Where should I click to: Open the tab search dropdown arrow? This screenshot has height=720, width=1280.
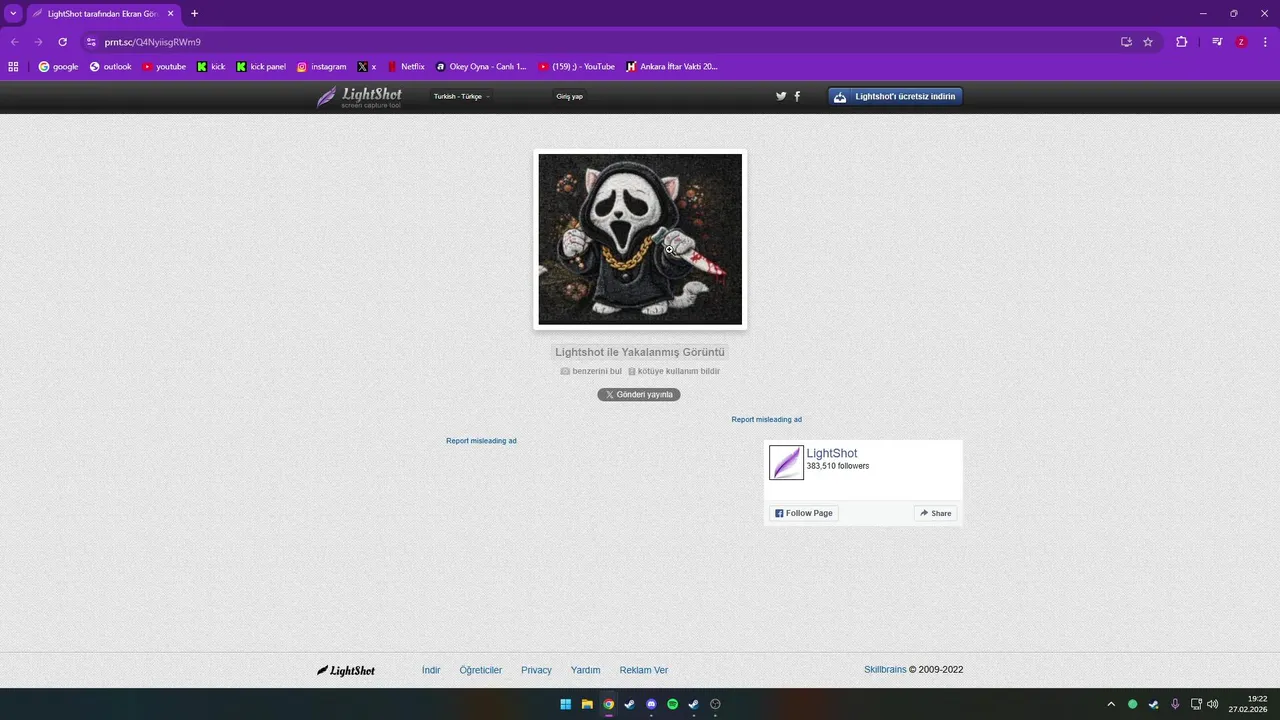click(x=13, y=14)
